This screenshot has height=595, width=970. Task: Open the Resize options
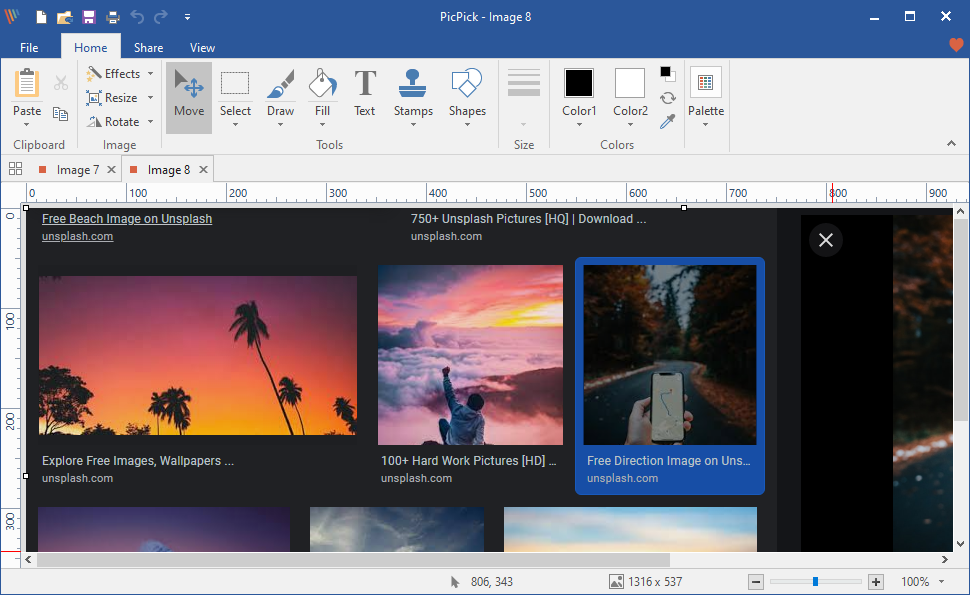click(x=120, y=98)
